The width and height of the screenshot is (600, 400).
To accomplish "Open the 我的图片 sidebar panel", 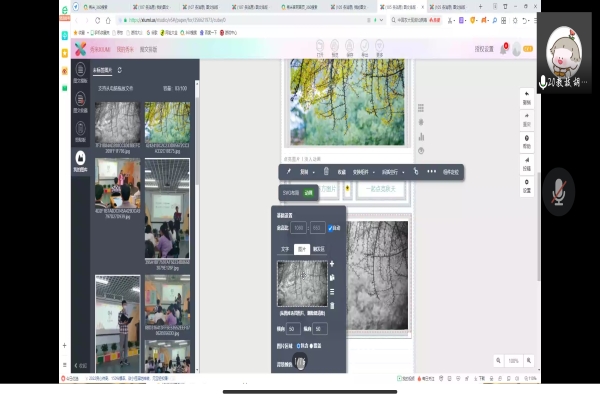I will click(x=80, y=157).
